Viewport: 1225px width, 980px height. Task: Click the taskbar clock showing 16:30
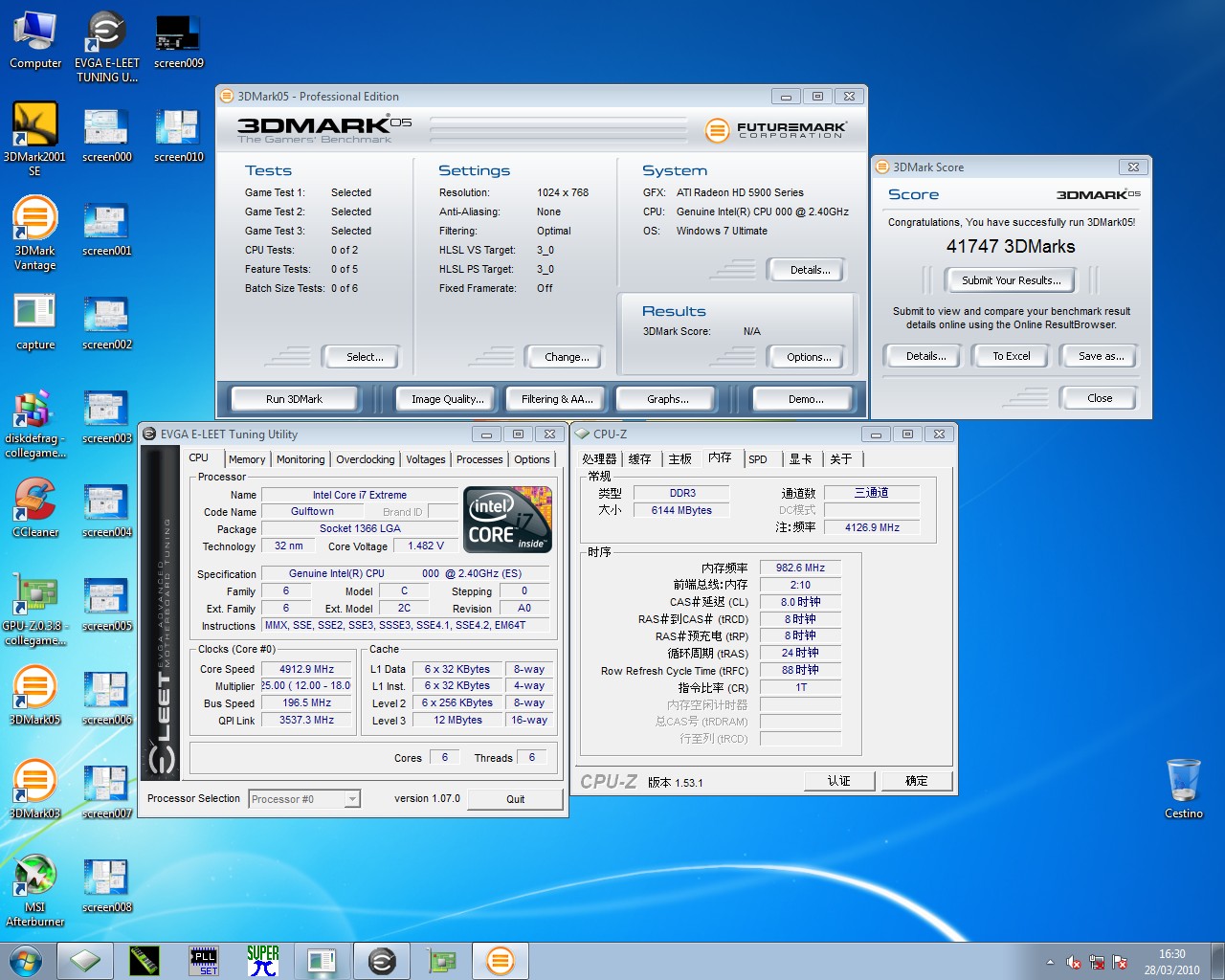(x=1171, y=962)
